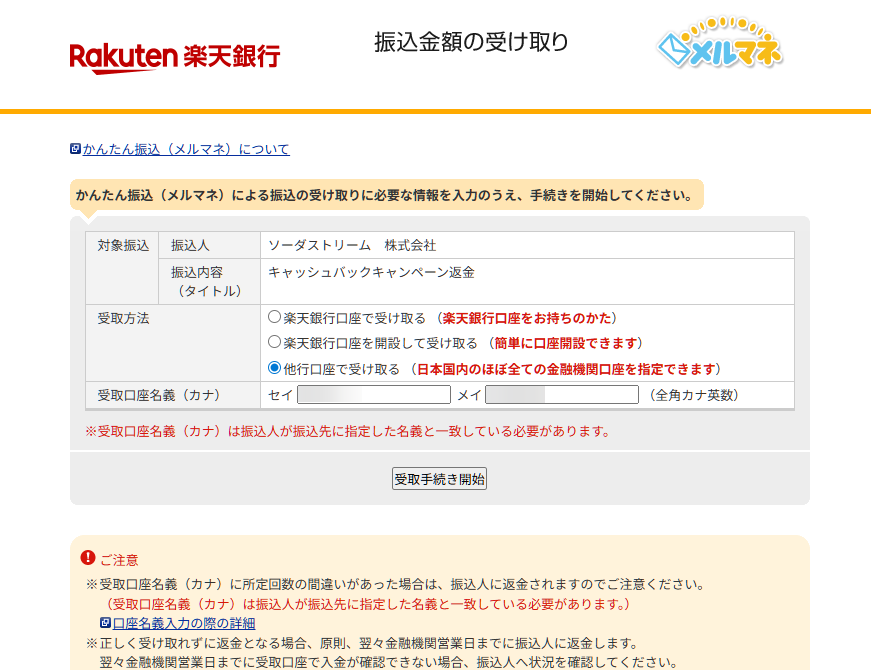
Task: Click the icon before 口座名義入力の際の詳細
Action: [x=105, y=622]
